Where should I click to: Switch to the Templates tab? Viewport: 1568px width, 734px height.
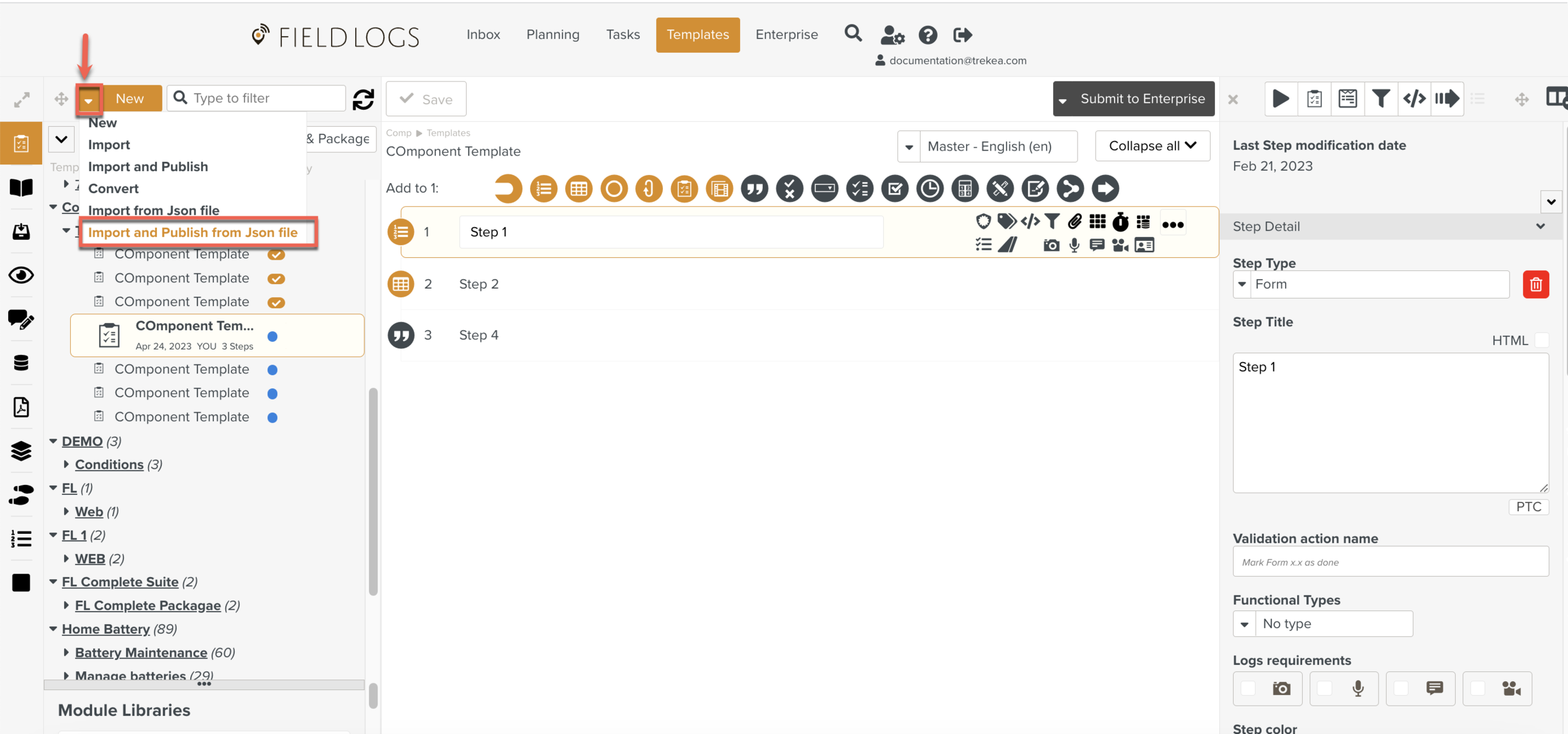coord(697,35)
